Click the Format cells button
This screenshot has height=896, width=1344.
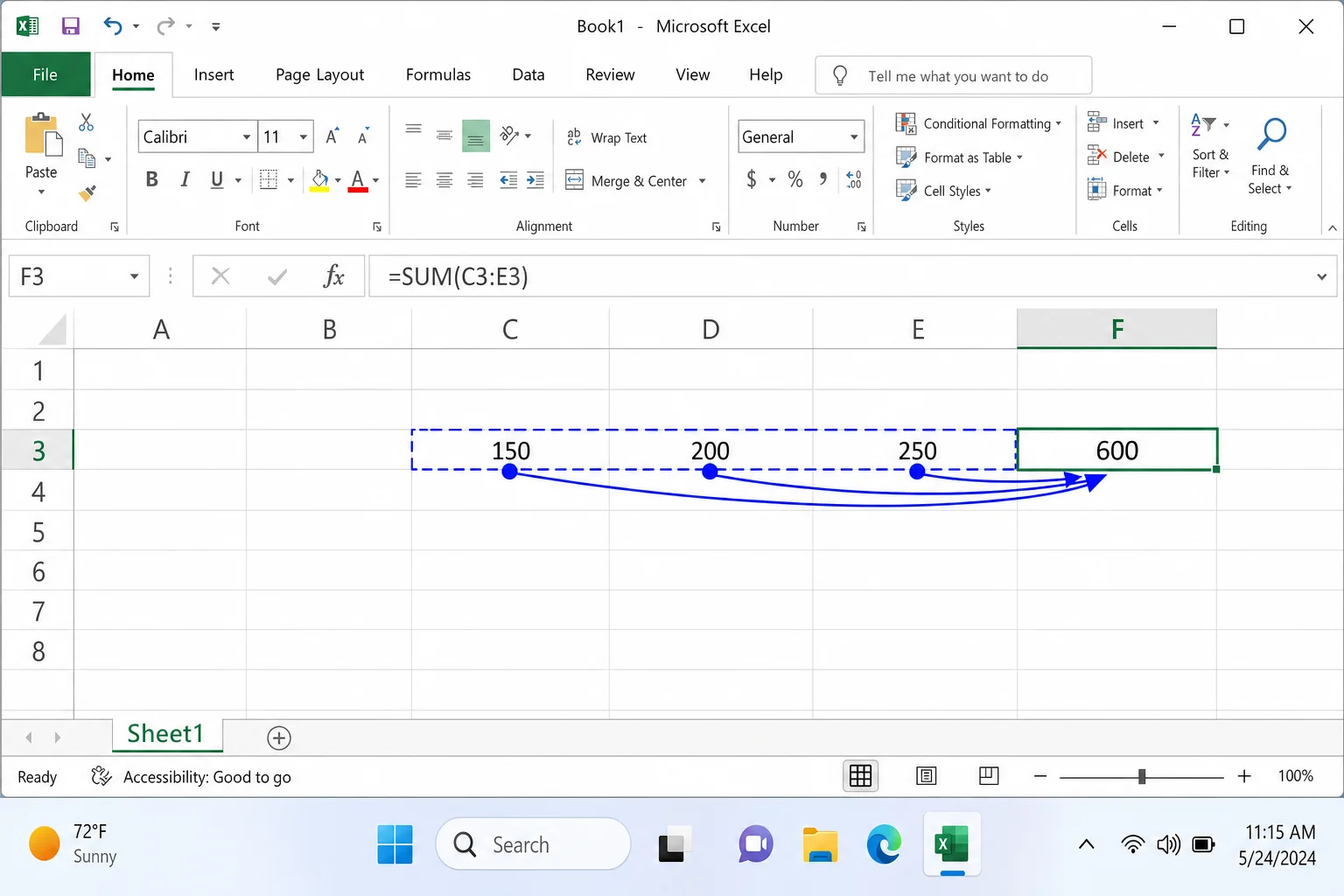tap(1124, 190)
